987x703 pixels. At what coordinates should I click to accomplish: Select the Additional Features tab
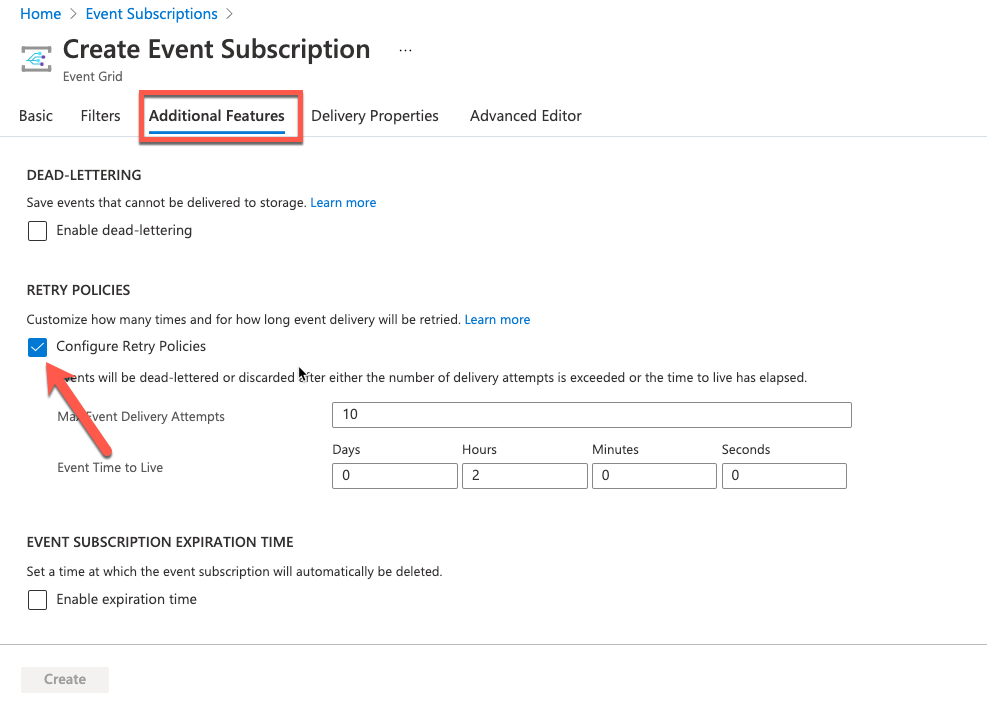217,116
